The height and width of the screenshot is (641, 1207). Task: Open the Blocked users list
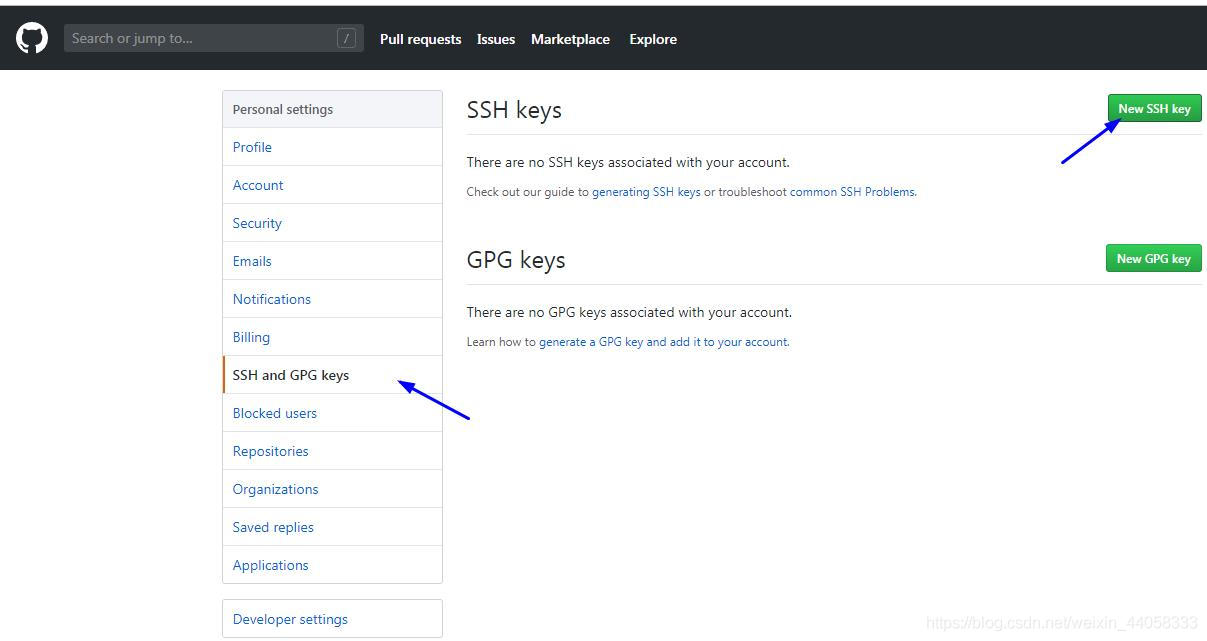(274, 413)
